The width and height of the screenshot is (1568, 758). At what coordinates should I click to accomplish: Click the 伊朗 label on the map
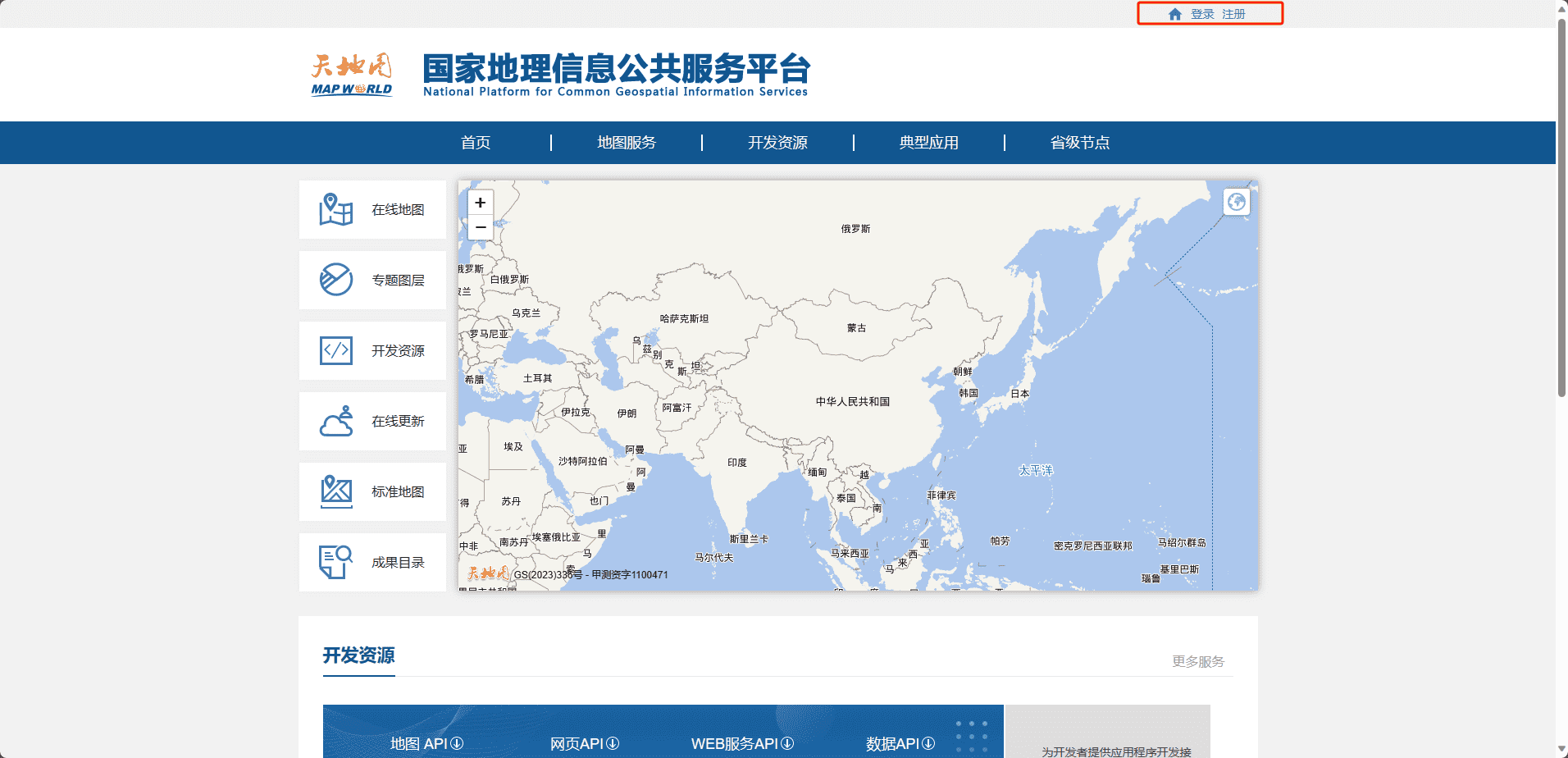click(627, 414)
